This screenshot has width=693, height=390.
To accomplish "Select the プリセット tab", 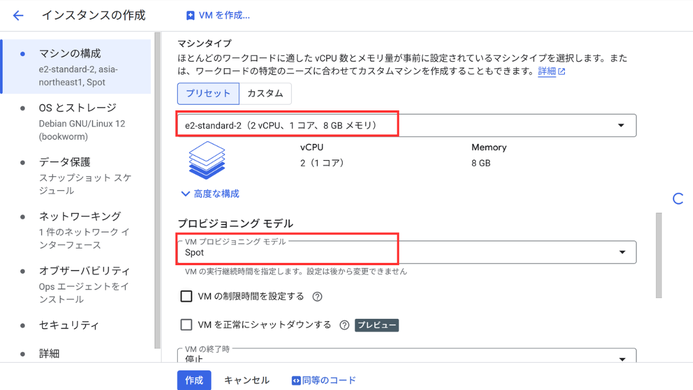I will [x=208, y=93].
